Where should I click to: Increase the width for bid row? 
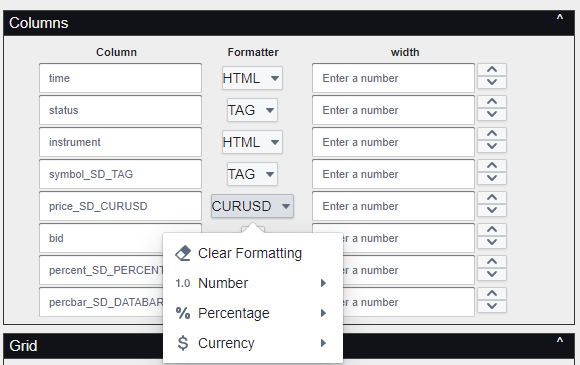click(x=492, y=230)
